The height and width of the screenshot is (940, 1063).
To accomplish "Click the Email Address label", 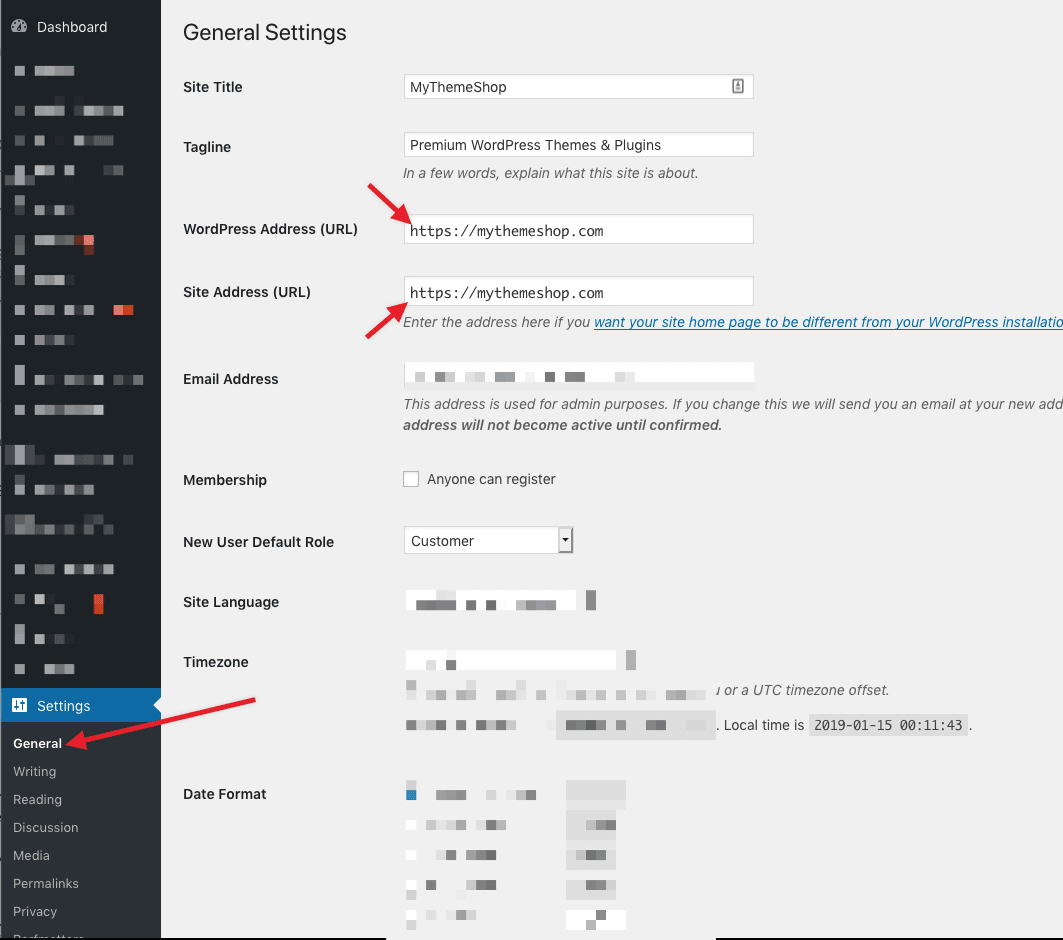I will 230,379.
